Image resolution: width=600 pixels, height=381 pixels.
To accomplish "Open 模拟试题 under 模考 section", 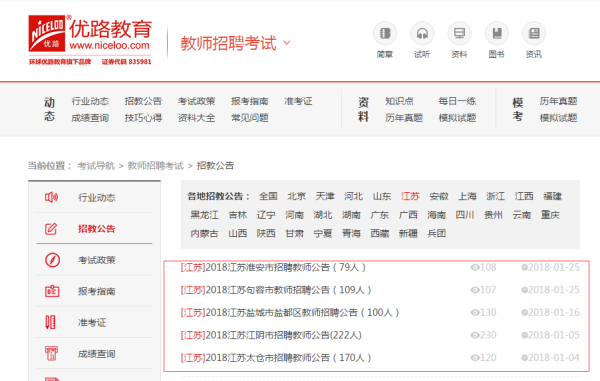I will click(x=558, y=118).
